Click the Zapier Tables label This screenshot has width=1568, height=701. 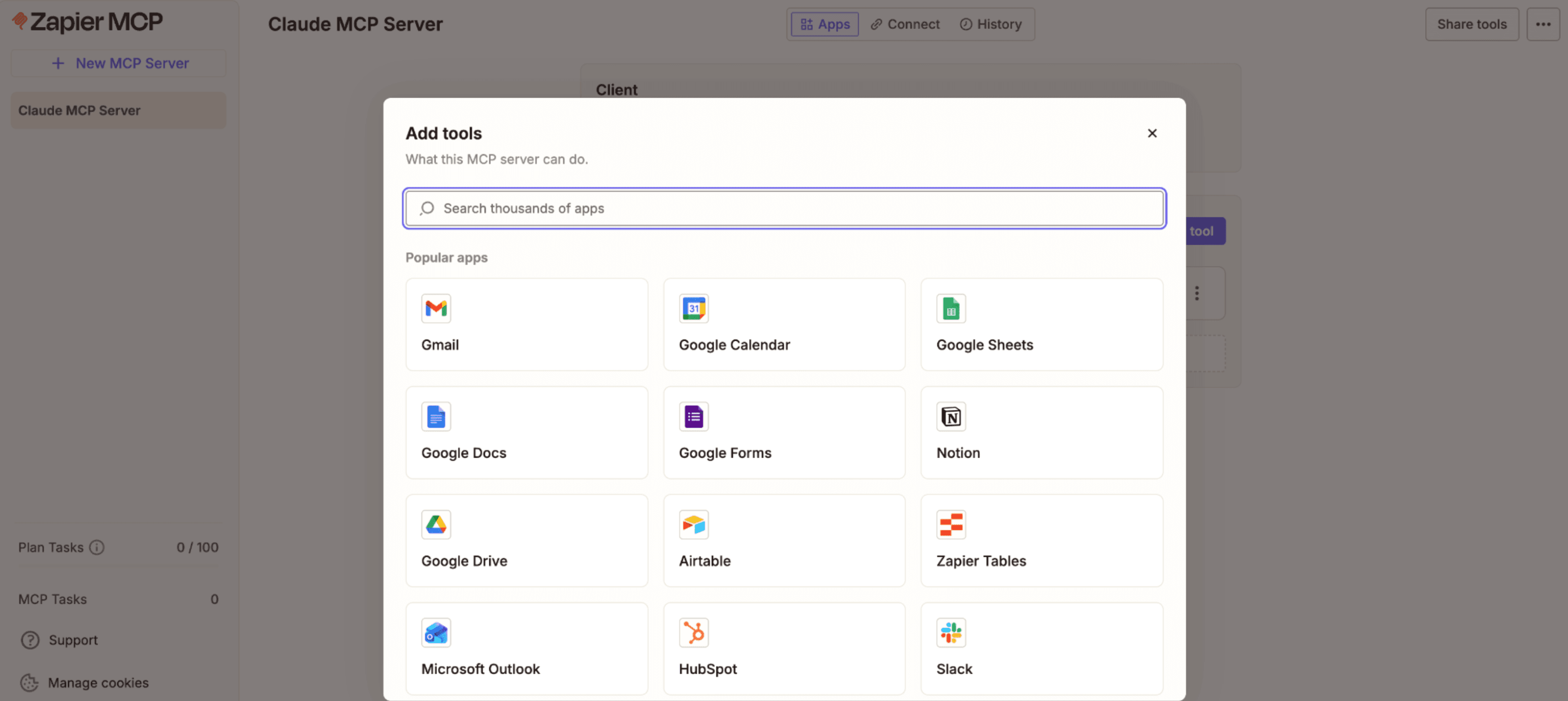981,561
